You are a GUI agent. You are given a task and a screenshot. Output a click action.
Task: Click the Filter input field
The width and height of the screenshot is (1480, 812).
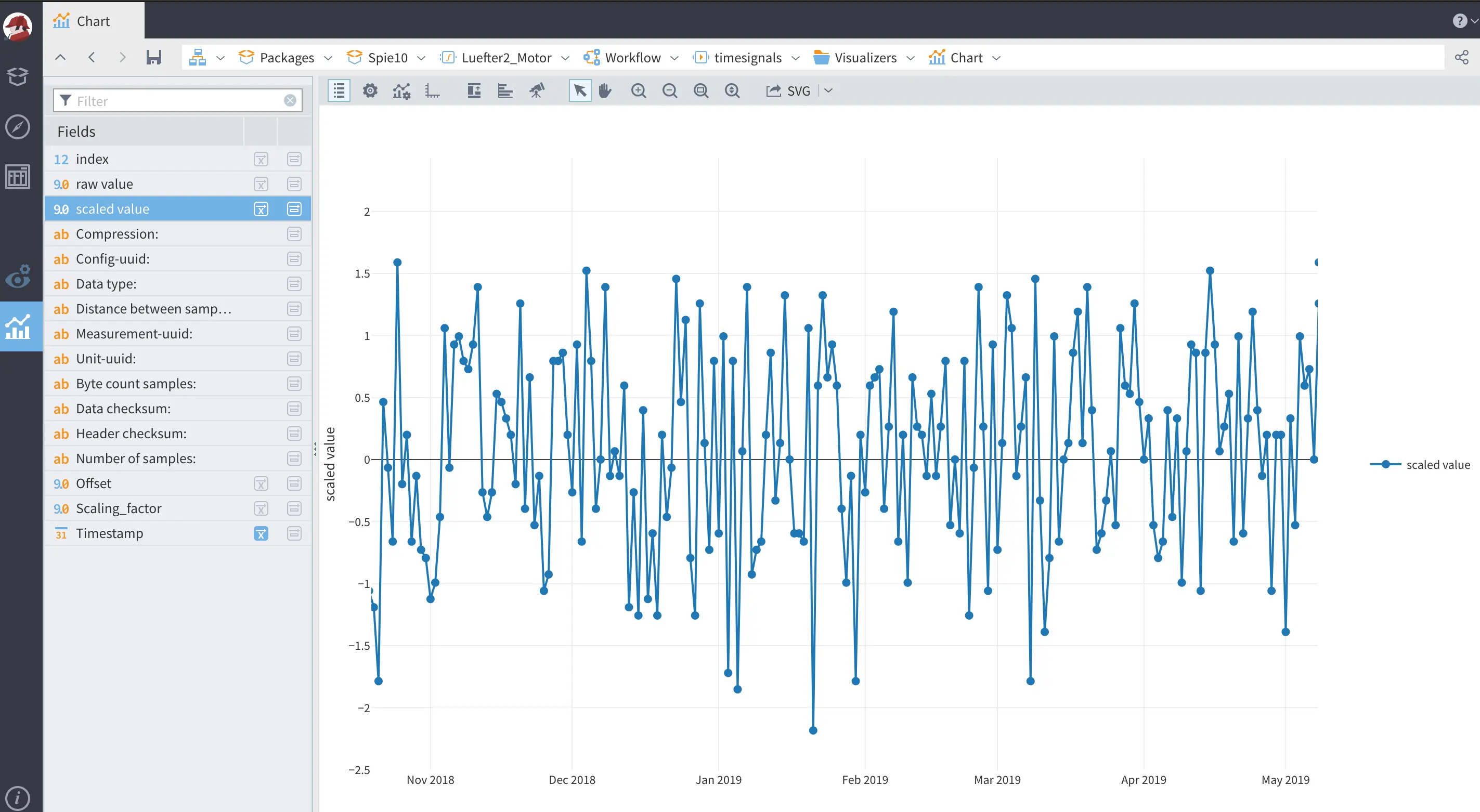coord(177,100)
